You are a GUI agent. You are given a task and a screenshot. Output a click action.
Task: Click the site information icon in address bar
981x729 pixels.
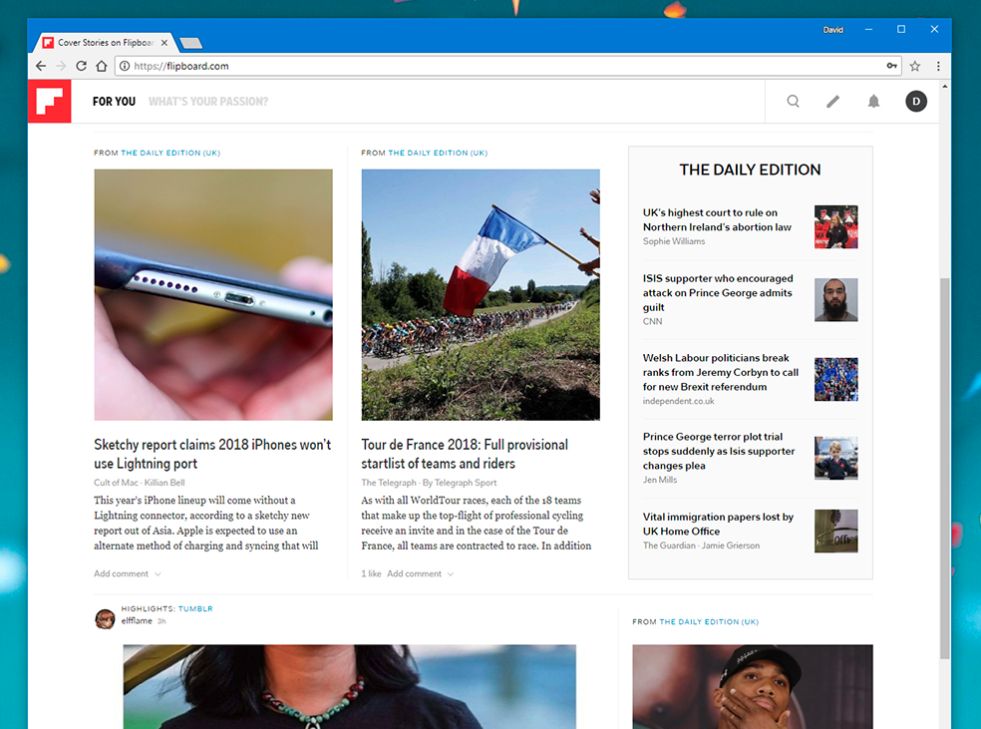[x=125, y=66]
